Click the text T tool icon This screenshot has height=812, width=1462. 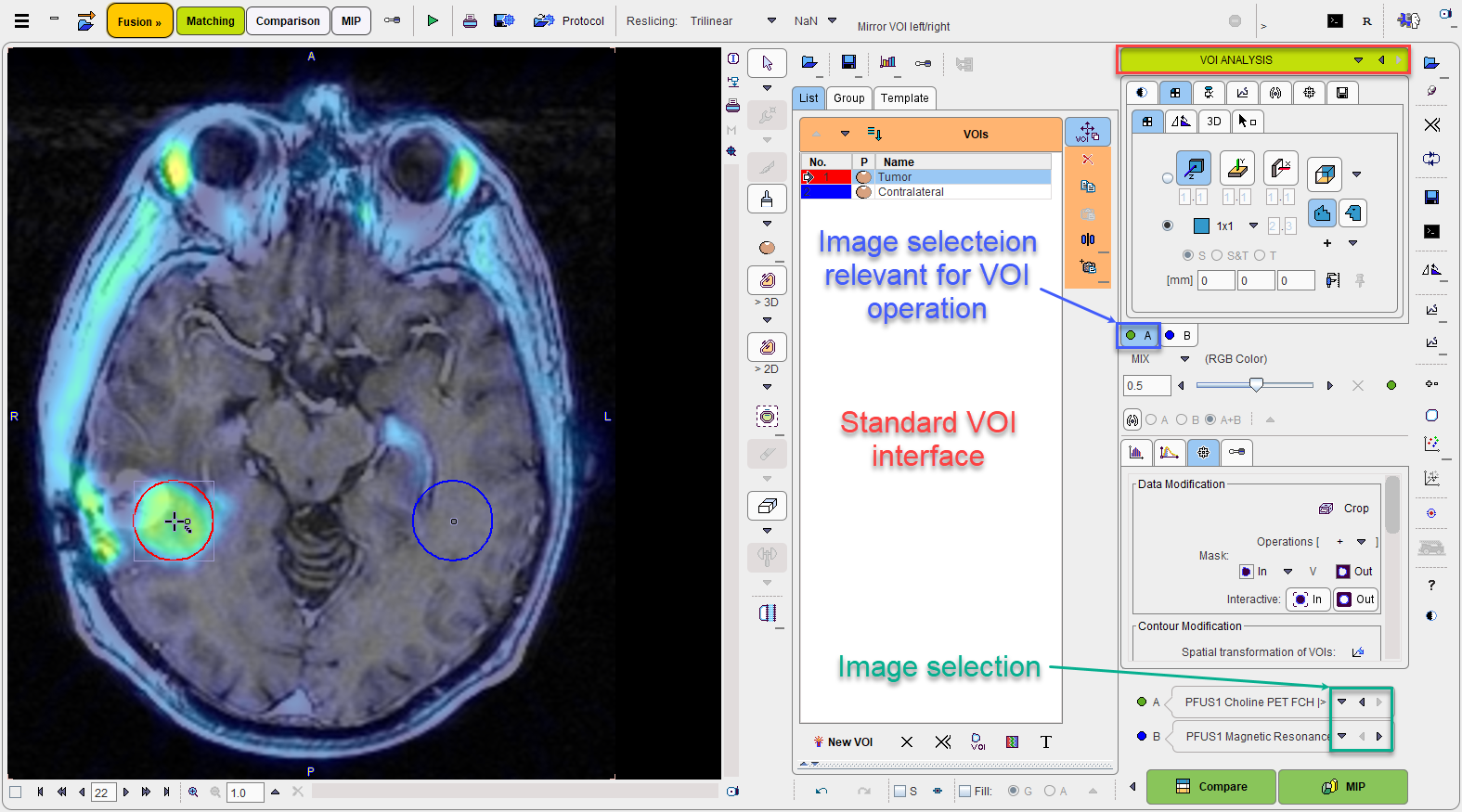tap(1046, 741)
